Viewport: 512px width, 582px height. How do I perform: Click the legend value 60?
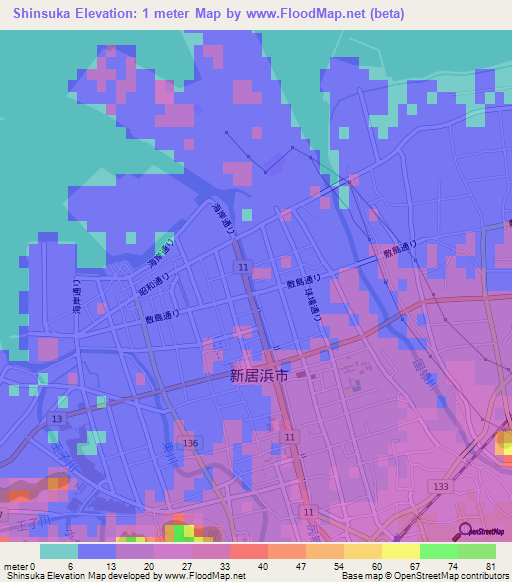click(x=377, y=567)
